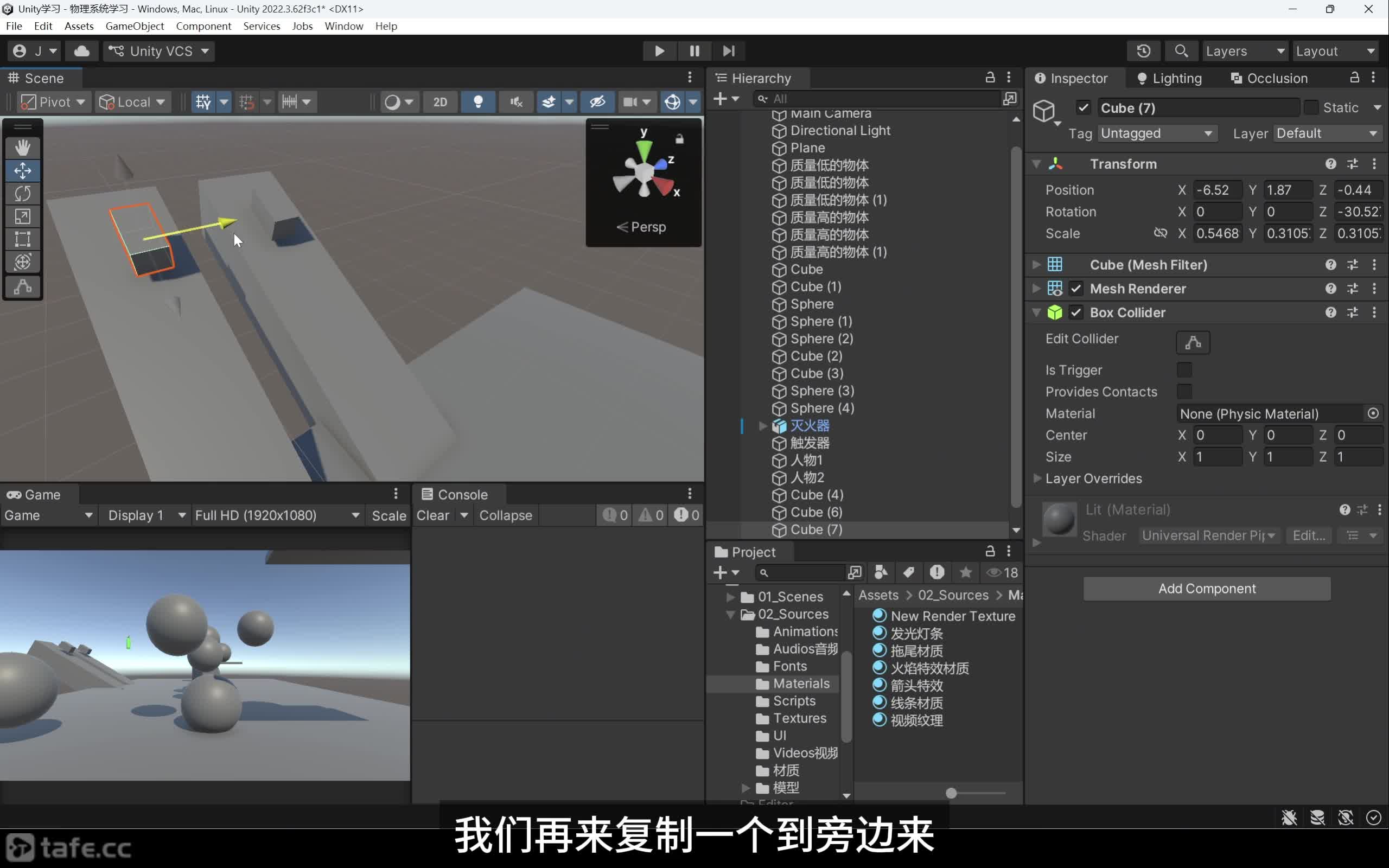Image resolution: width=1389 pixels, height=868 pixels.
Task: Select the Edit Bounding Volume tool
Action: (x=23, y=286)
